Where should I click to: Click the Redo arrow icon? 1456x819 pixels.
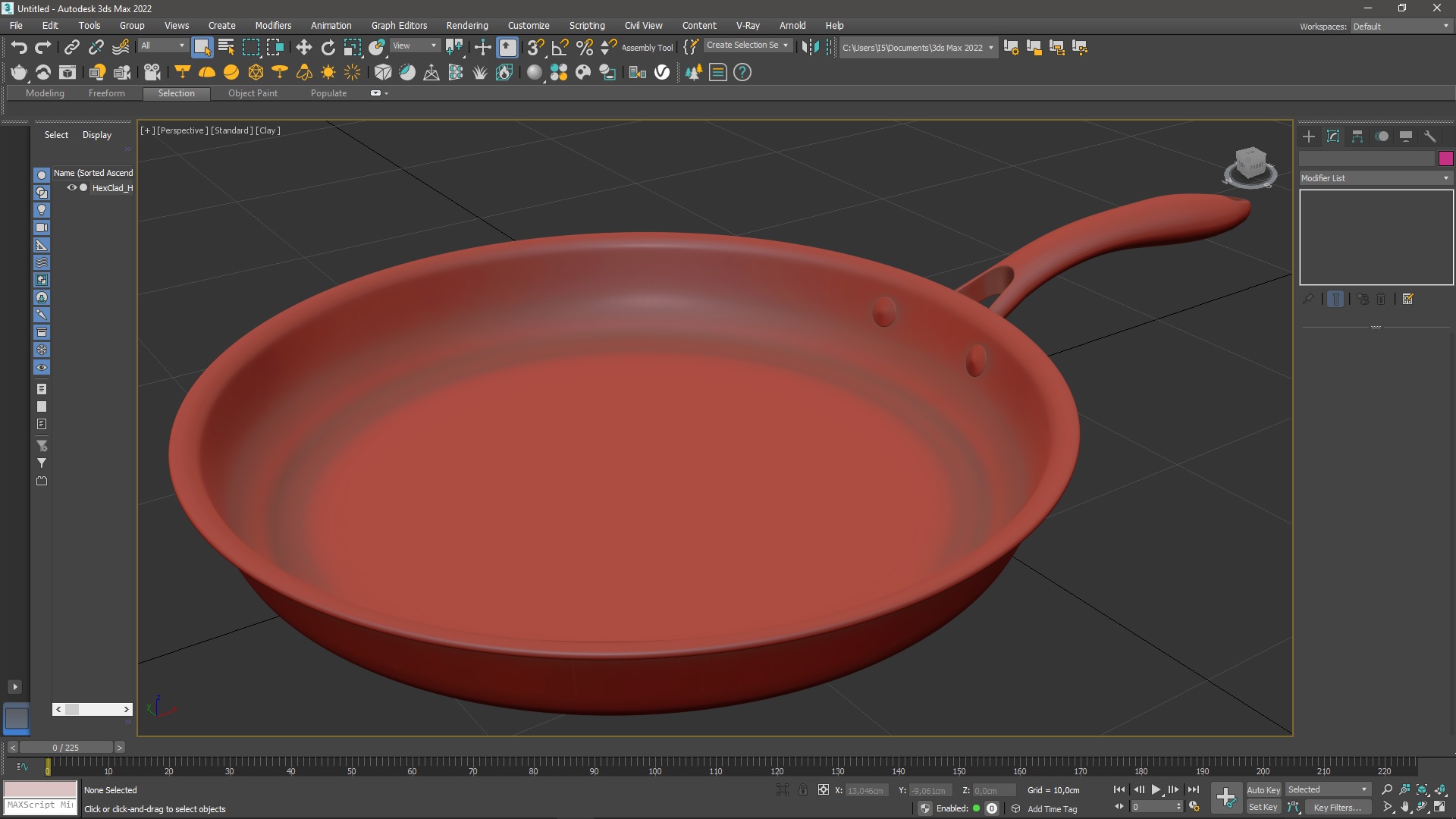(43, 48)
